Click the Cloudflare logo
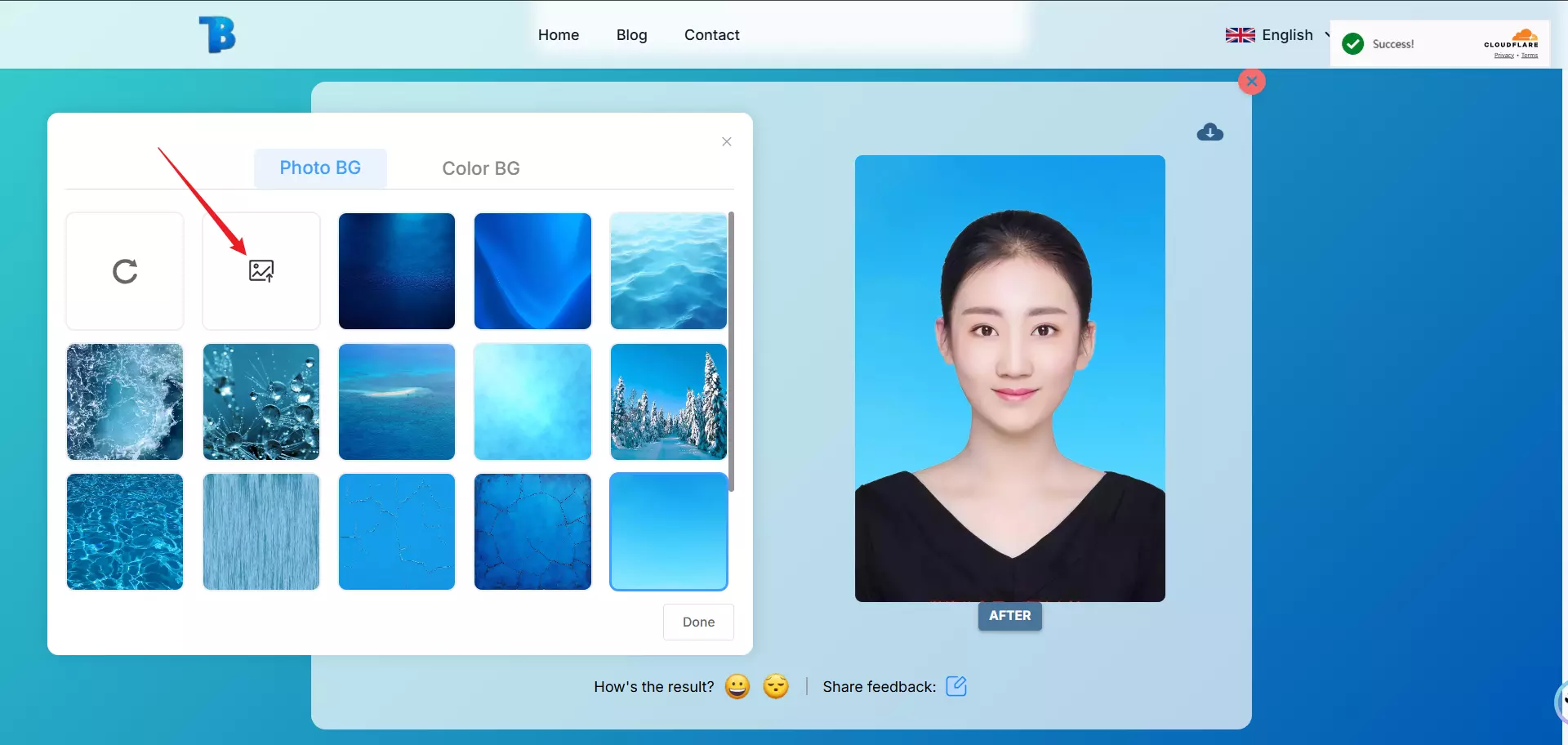1568x745 pixels. pyautogui.click(x=1512, y=38)
